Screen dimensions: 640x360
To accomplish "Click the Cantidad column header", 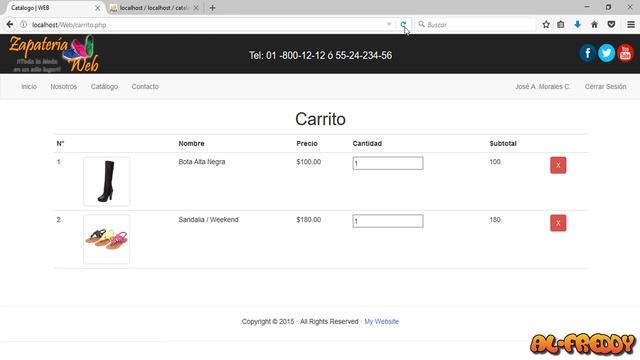I will pos(367,144).
